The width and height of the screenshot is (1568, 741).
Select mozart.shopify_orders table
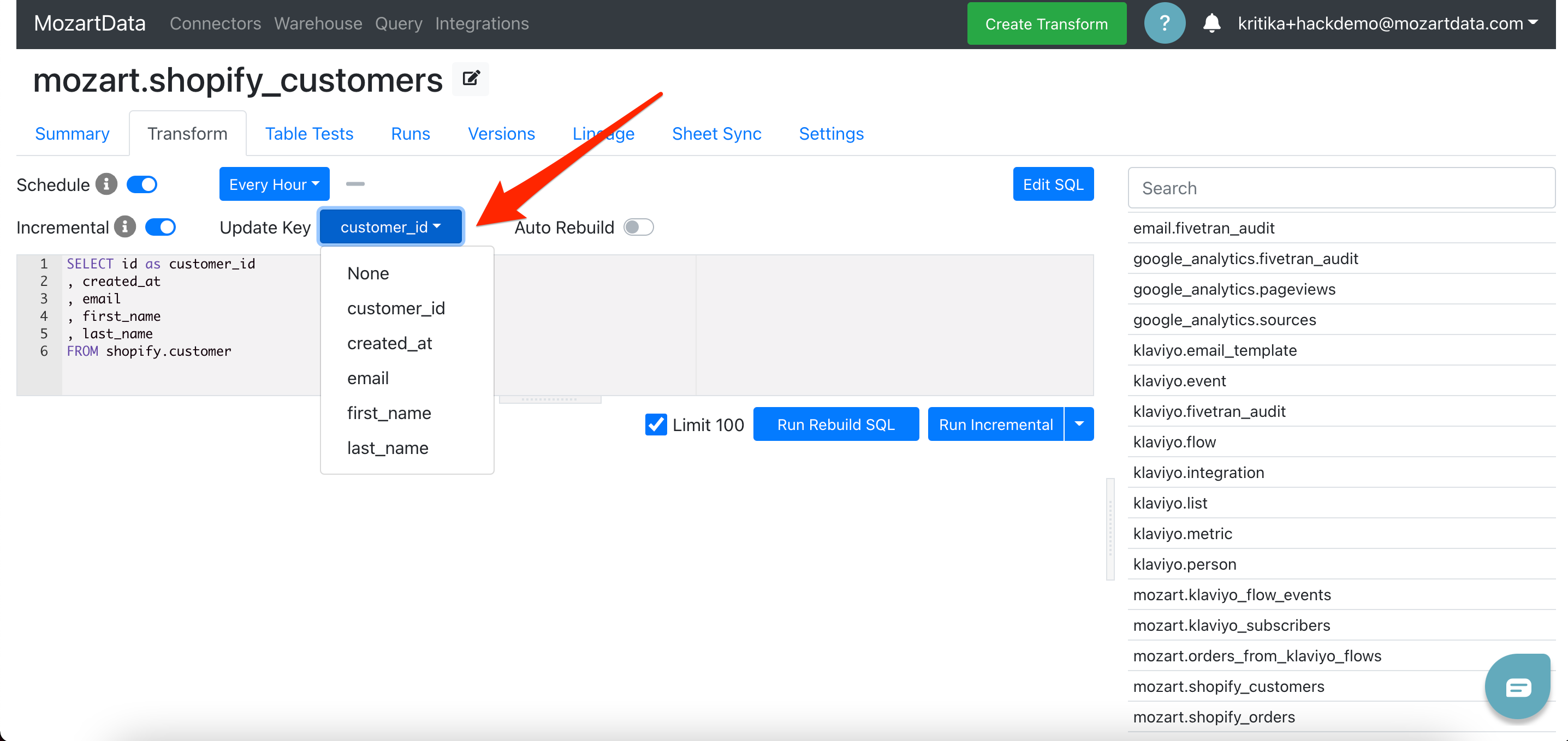[x=1341, y=718]
